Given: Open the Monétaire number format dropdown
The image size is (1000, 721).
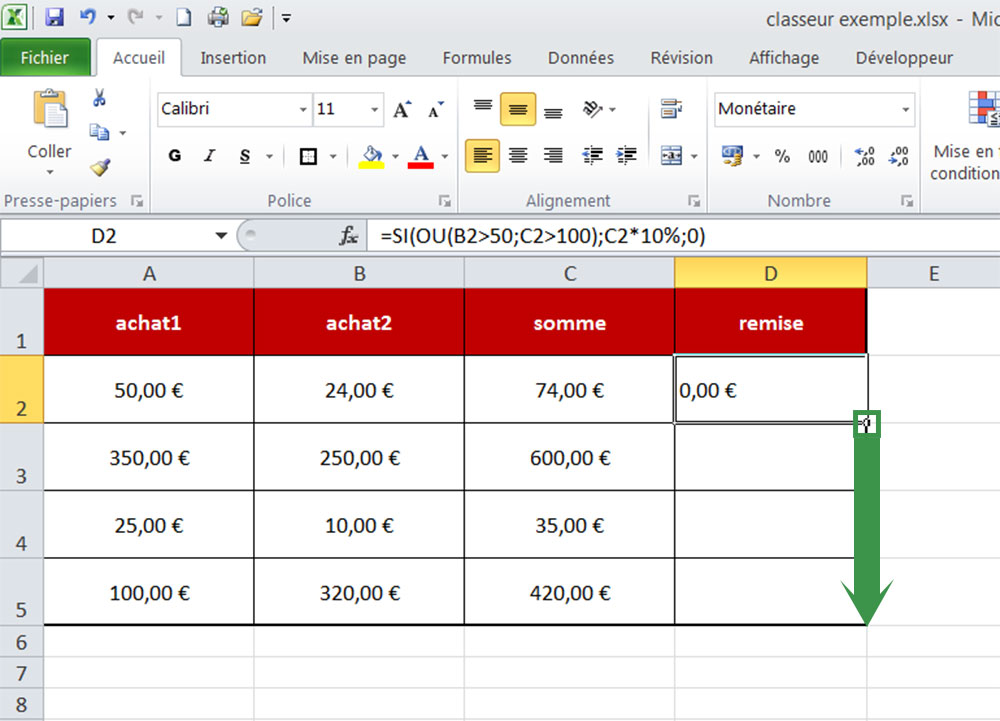Looking at the screenshot, I should click(x=905, y=109).
